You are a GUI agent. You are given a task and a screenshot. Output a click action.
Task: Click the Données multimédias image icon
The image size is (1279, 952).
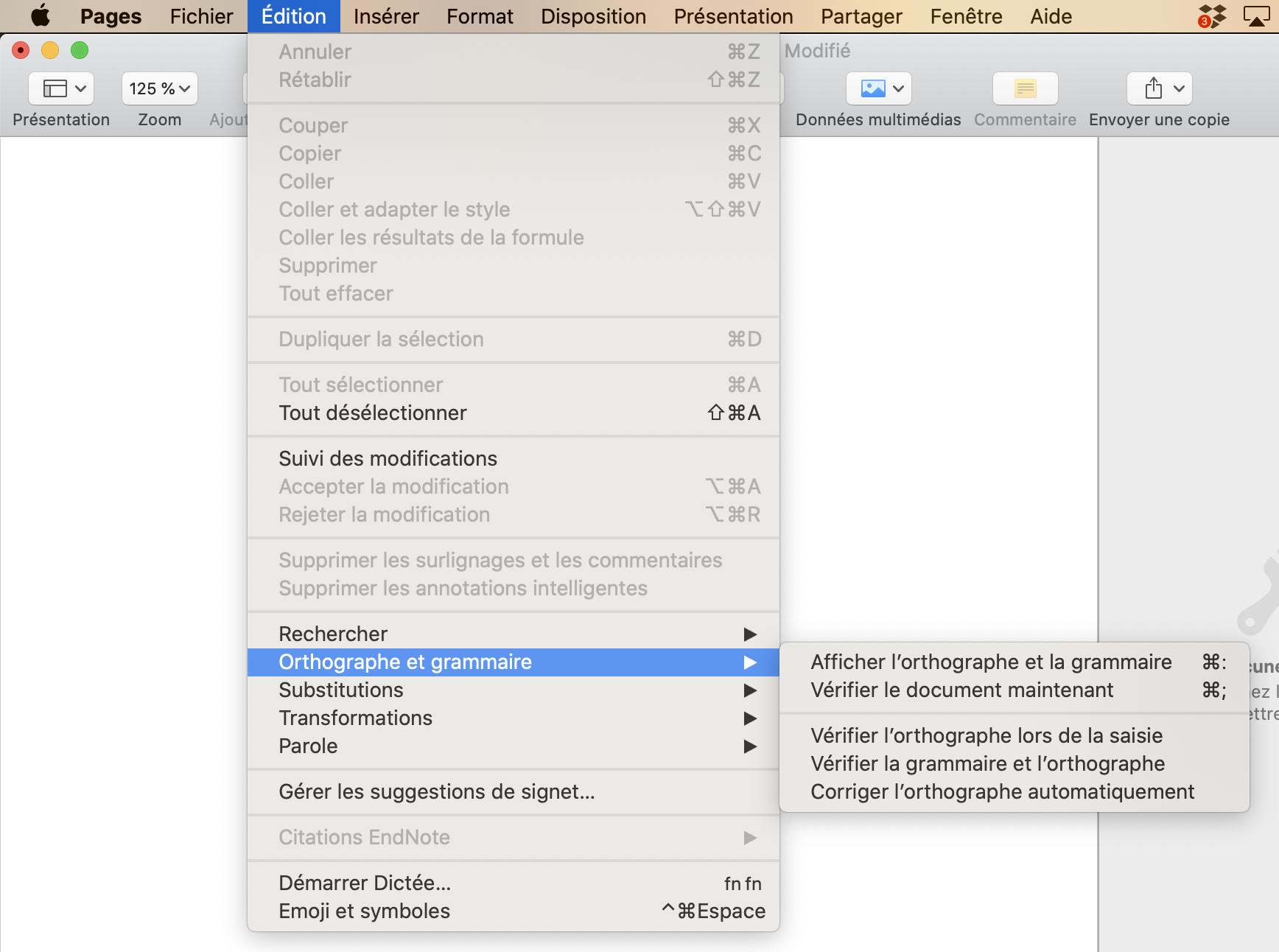pos(878,88)
